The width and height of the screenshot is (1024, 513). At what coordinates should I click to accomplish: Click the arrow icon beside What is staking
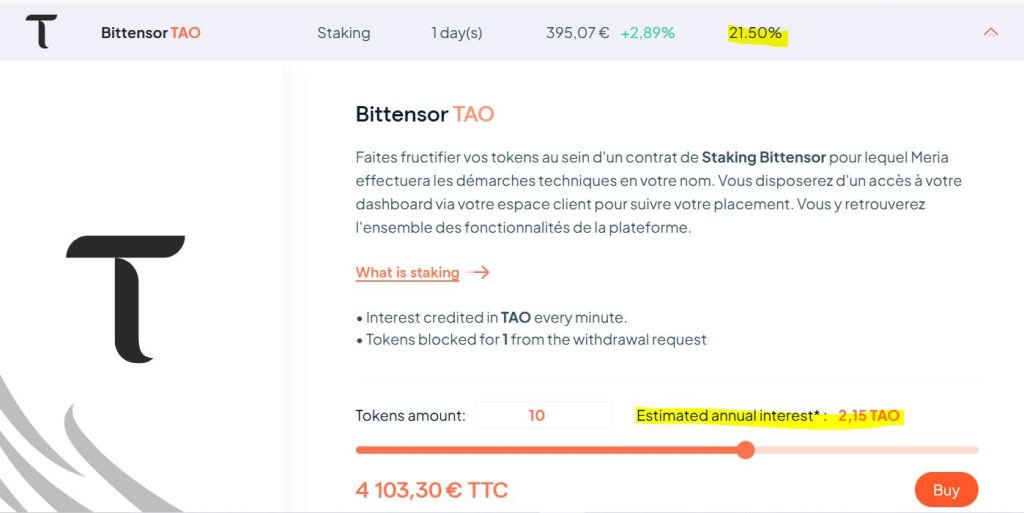coord(480,272)
